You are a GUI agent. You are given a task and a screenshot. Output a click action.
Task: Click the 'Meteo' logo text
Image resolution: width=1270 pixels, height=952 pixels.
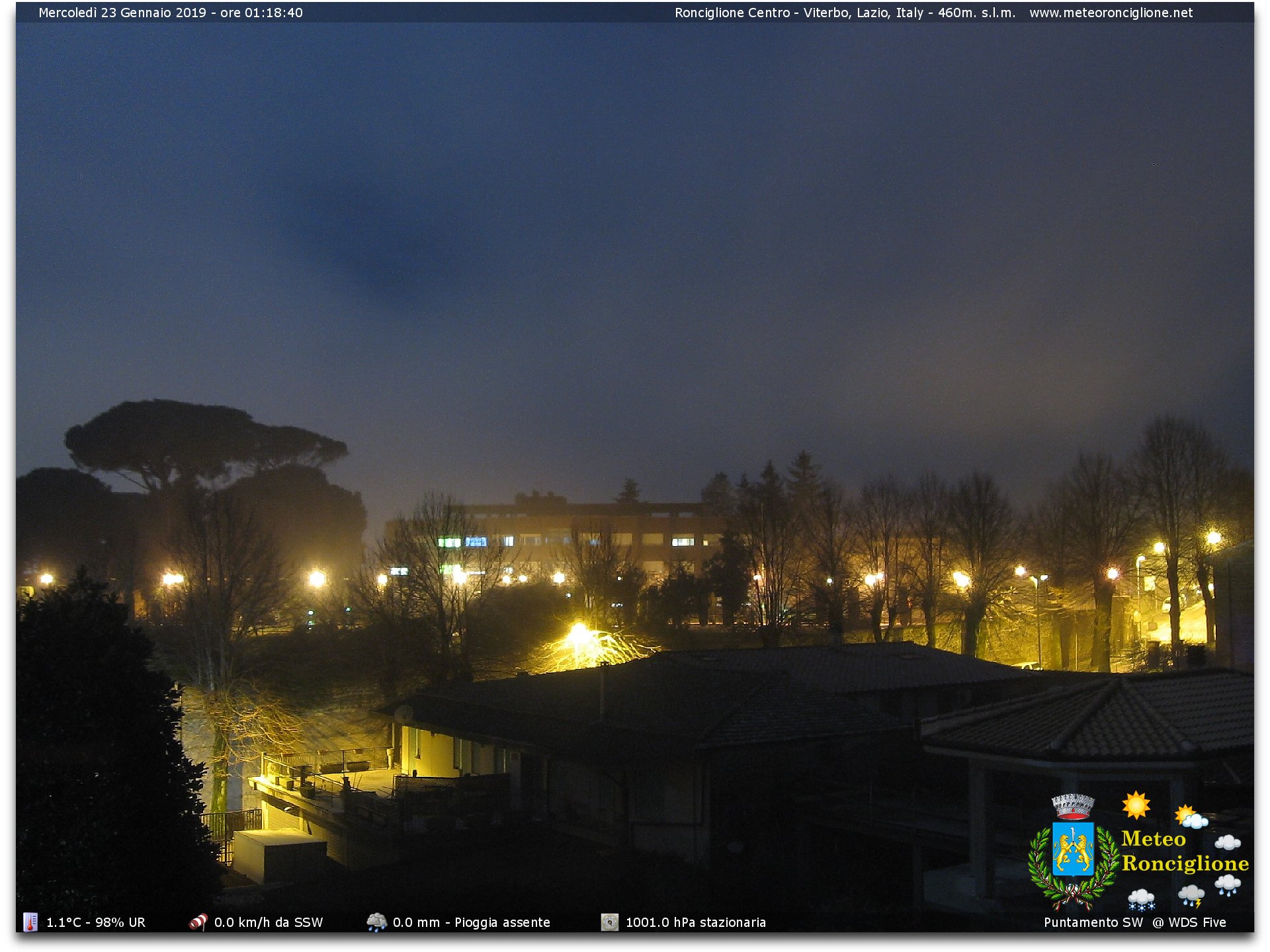[x=1154, y=839]
